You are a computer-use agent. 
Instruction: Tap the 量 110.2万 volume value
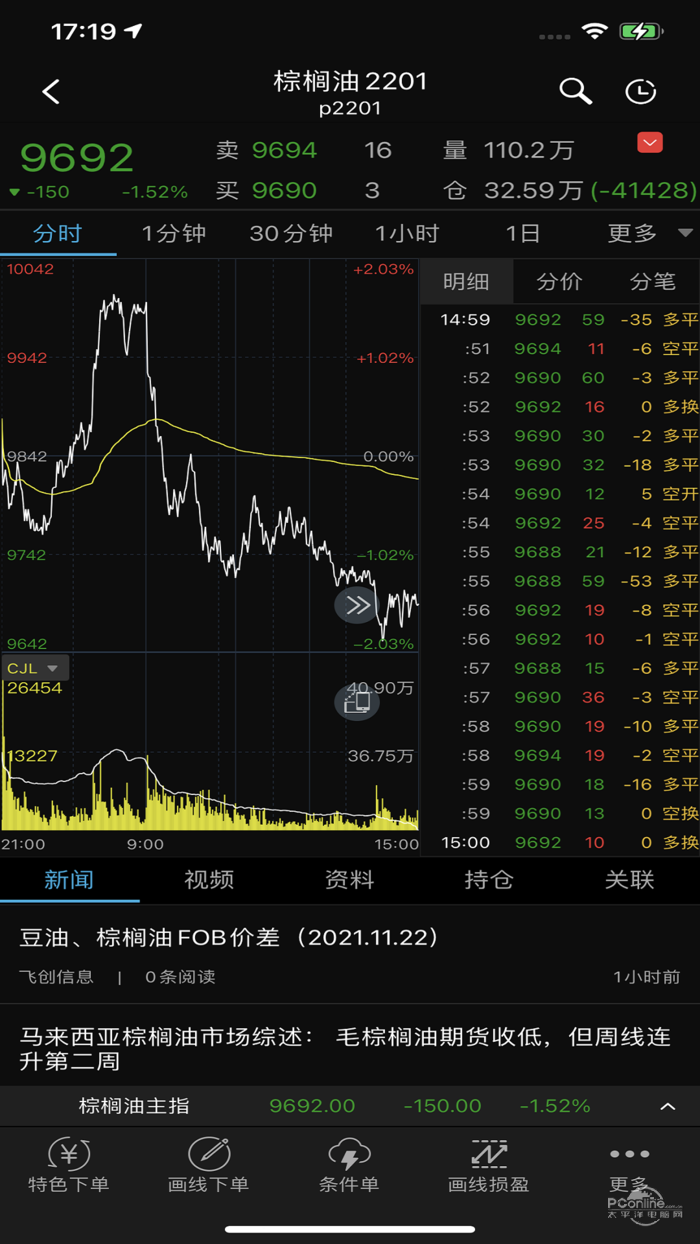(x=529, y=150)
